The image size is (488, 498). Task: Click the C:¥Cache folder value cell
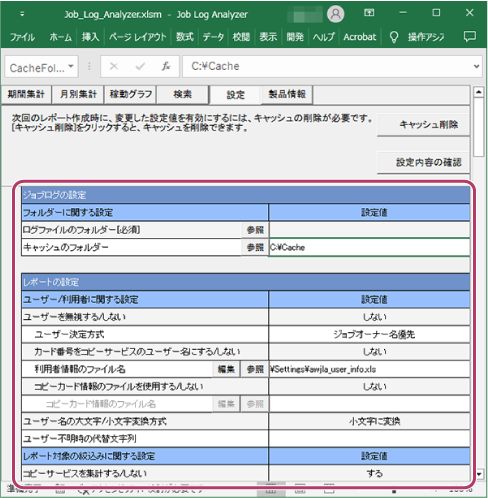pos(369,247)
